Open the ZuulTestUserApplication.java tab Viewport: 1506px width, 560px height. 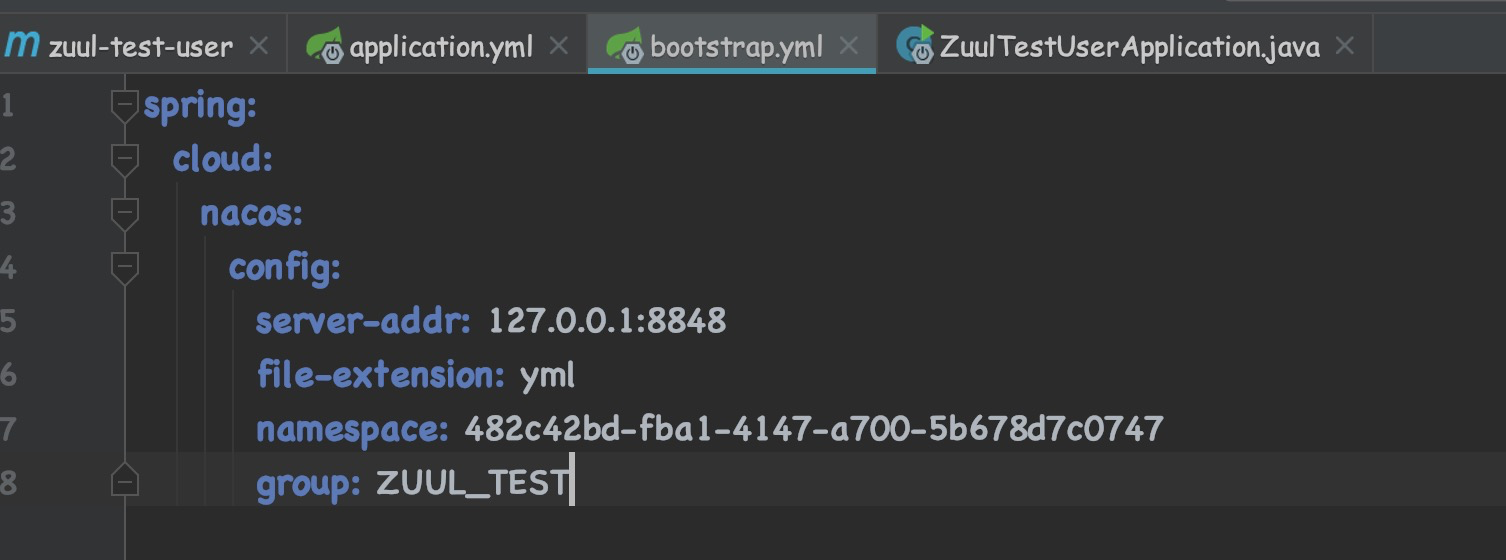click(x=1128, y=46)
